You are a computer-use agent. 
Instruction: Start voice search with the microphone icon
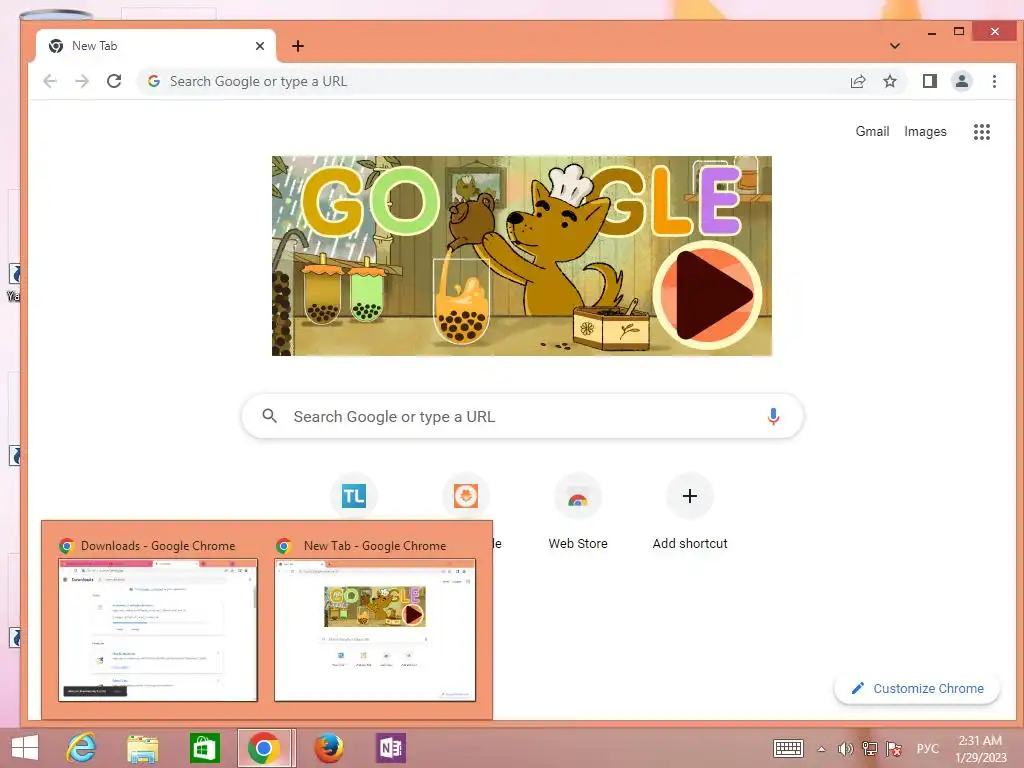[x=773, y=416]
